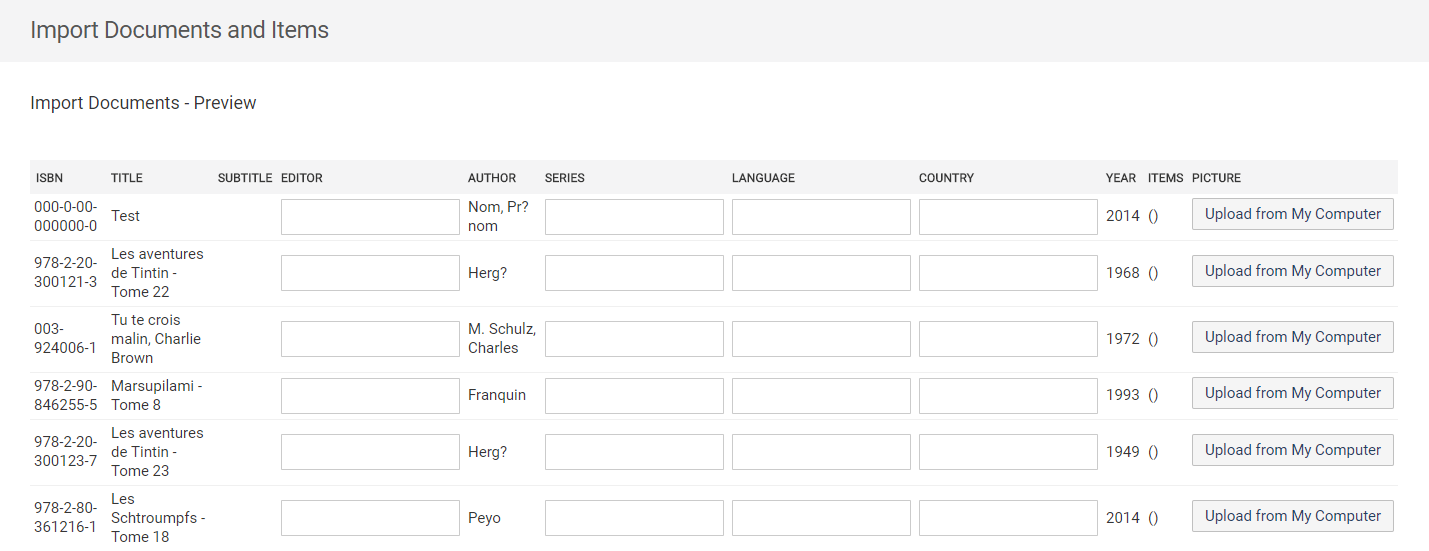This screenshot has width=1429, height=551.
Task: Focus the Editor field for Test book
Action: click(370, 217)
